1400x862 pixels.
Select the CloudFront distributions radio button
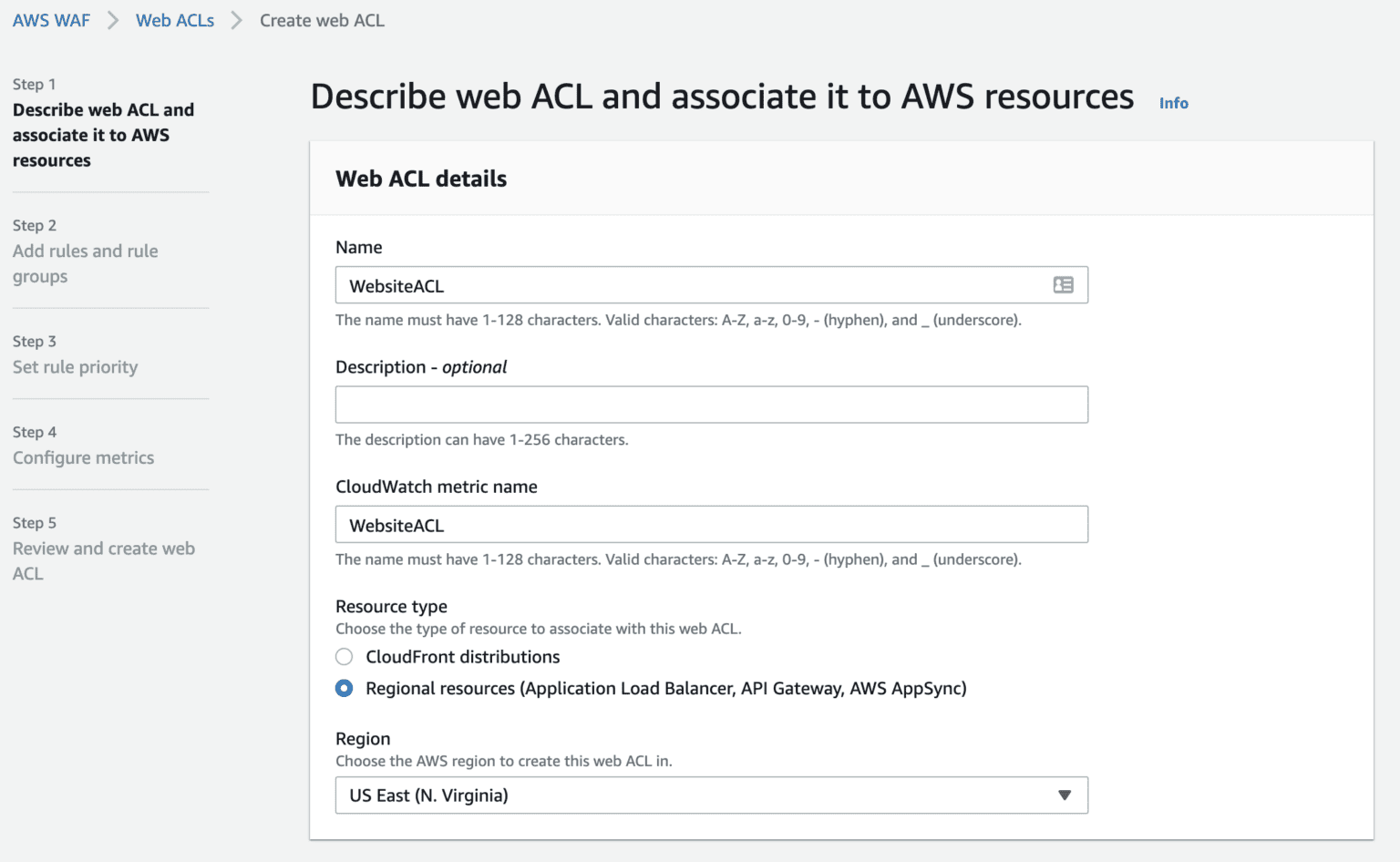[x=344, y=656]
